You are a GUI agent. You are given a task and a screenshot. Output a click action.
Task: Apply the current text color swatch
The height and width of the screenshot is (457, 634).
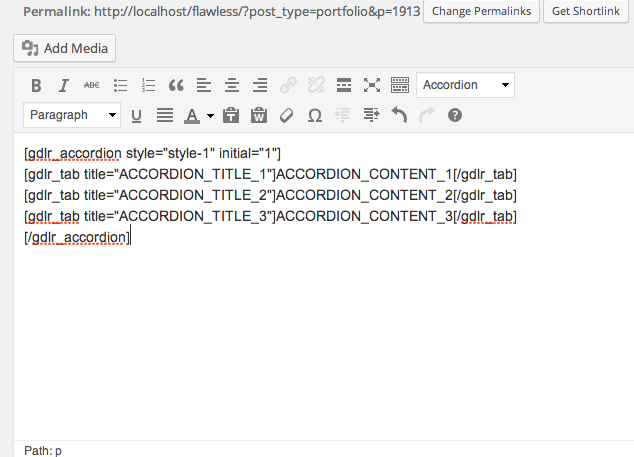(x=192, y=116)
